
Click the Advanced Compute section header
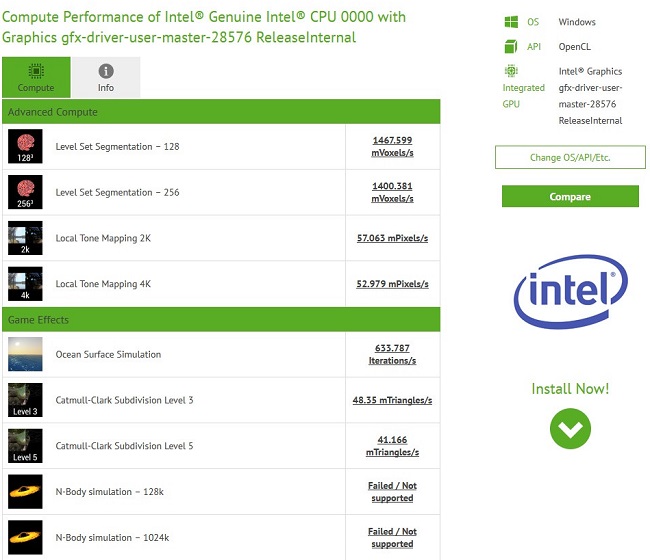(221, 112)
